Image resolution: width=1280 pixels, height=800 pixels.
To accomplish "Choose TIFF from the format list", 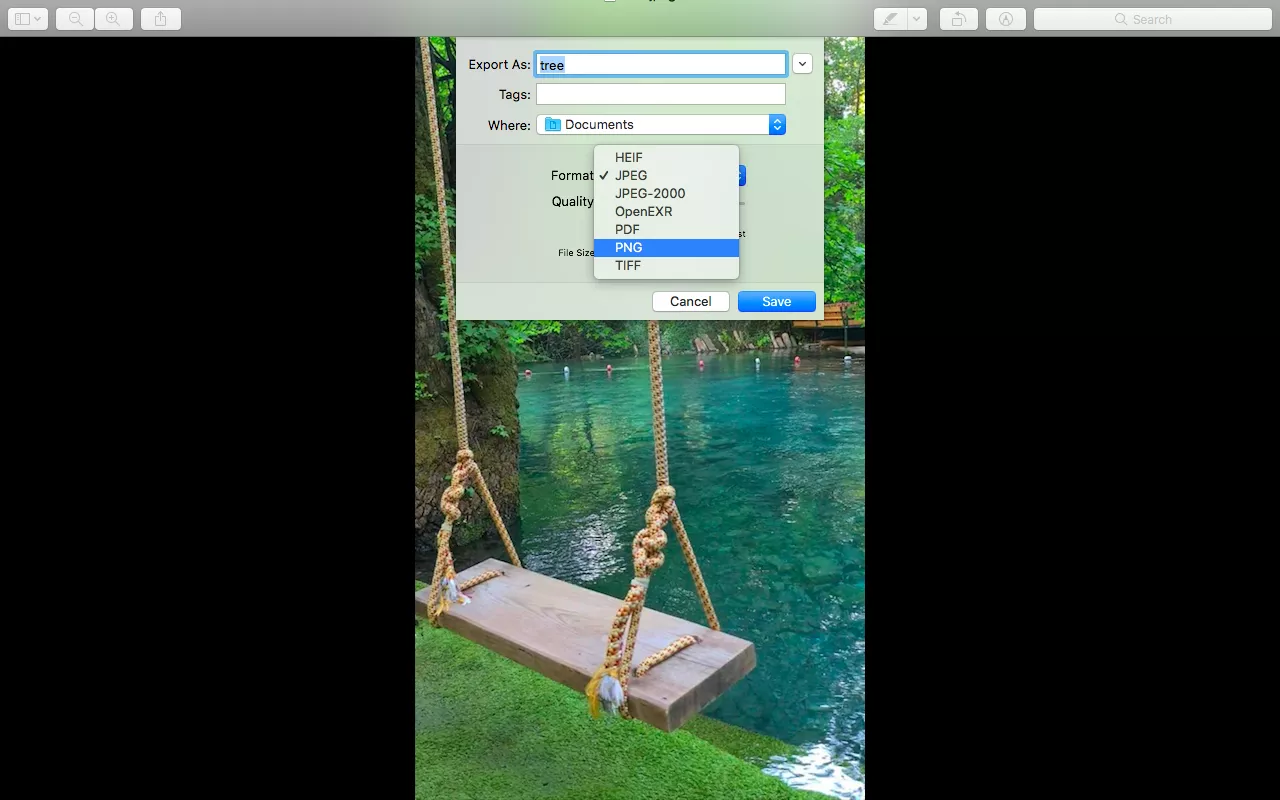I will 628,265.
